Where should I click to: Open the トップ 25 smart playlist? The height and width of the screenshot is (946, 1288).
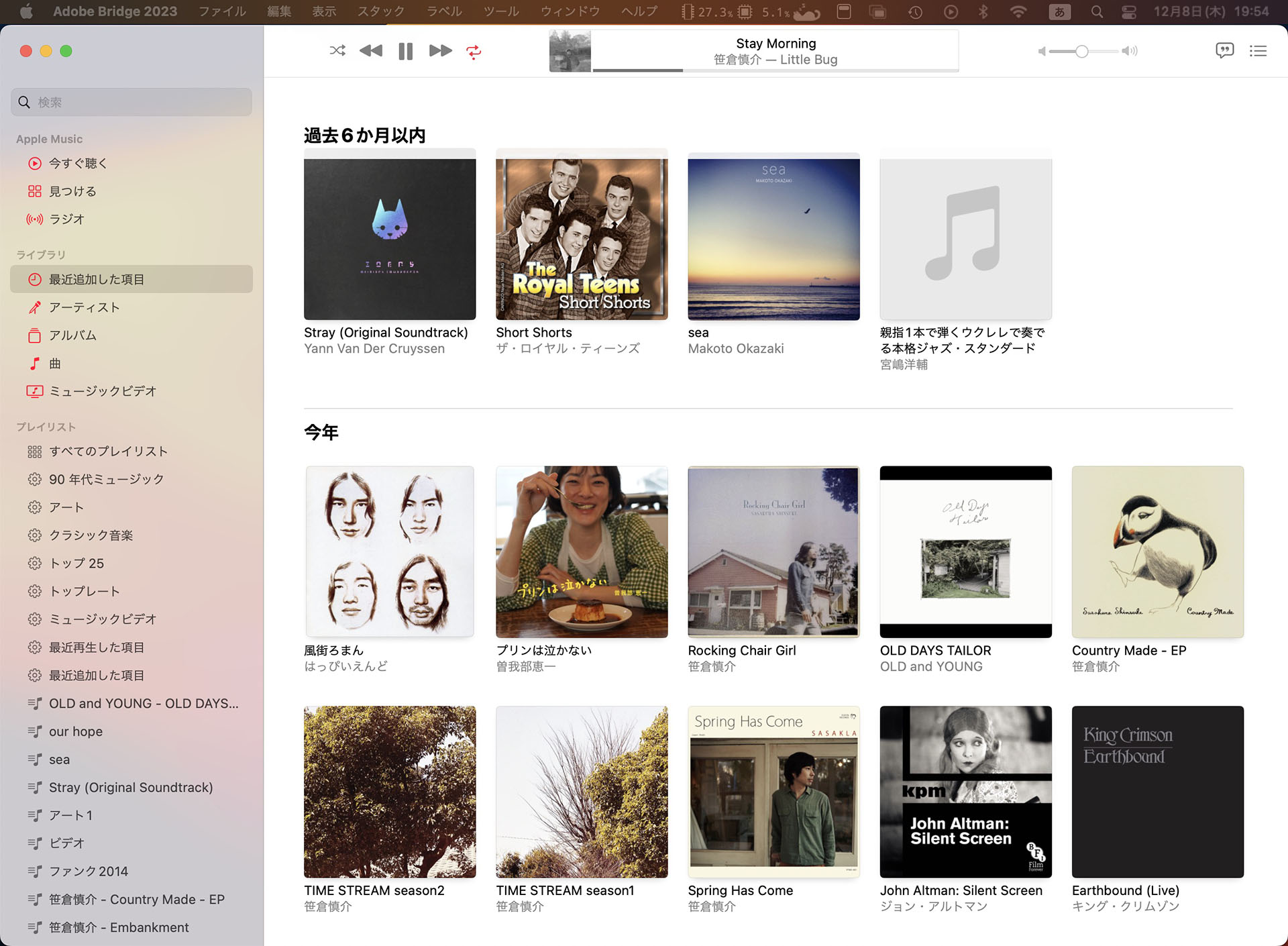[76, 563]
